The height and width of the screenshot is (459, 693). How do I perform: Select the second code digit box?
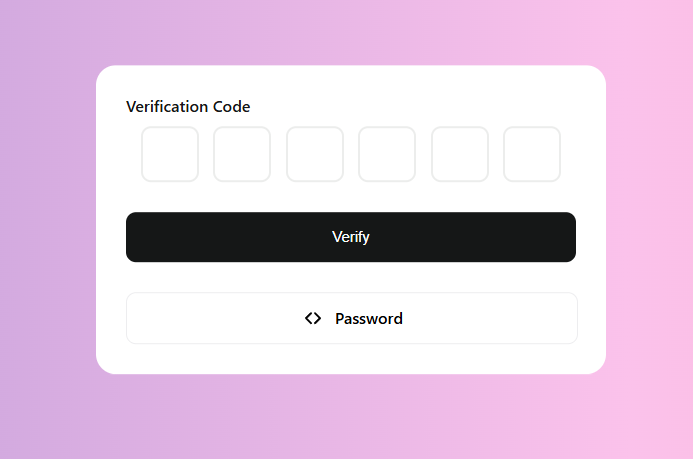[242, 154]
